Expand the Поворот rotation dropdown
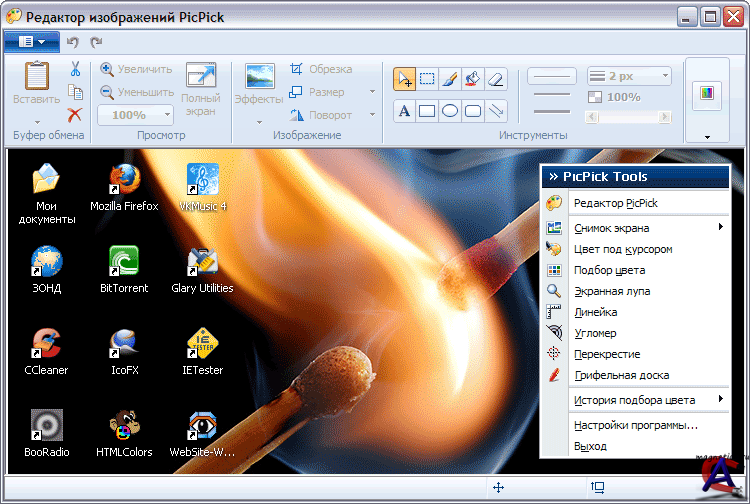This screenshot has width=750, height=504. point(372,115)
